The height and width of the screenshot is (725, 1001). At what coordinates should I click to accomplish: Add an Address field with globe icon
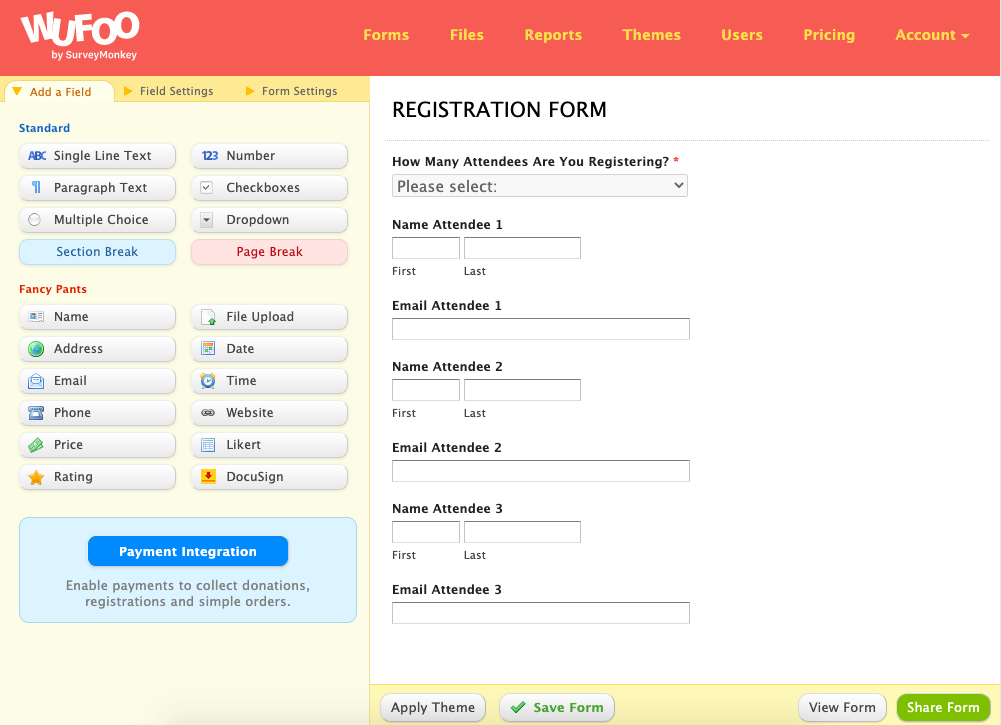tap(97, 349)
